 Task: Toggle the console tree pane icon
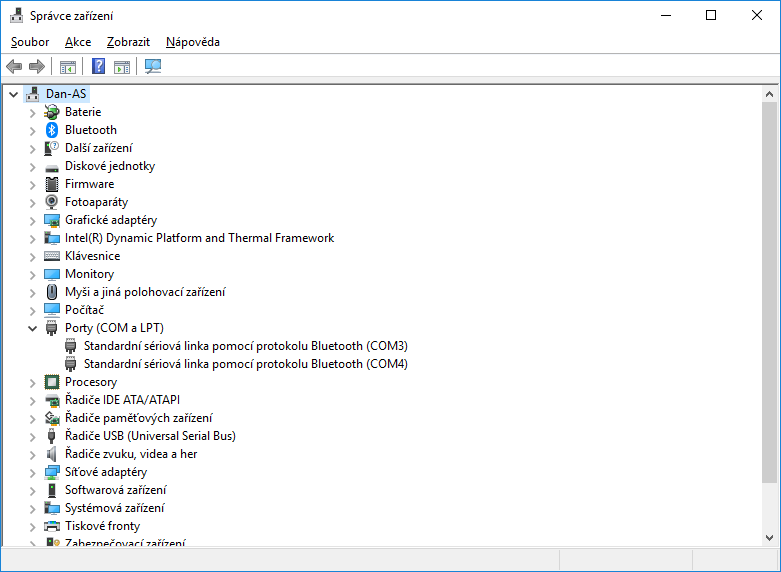[x=68, y=66]
